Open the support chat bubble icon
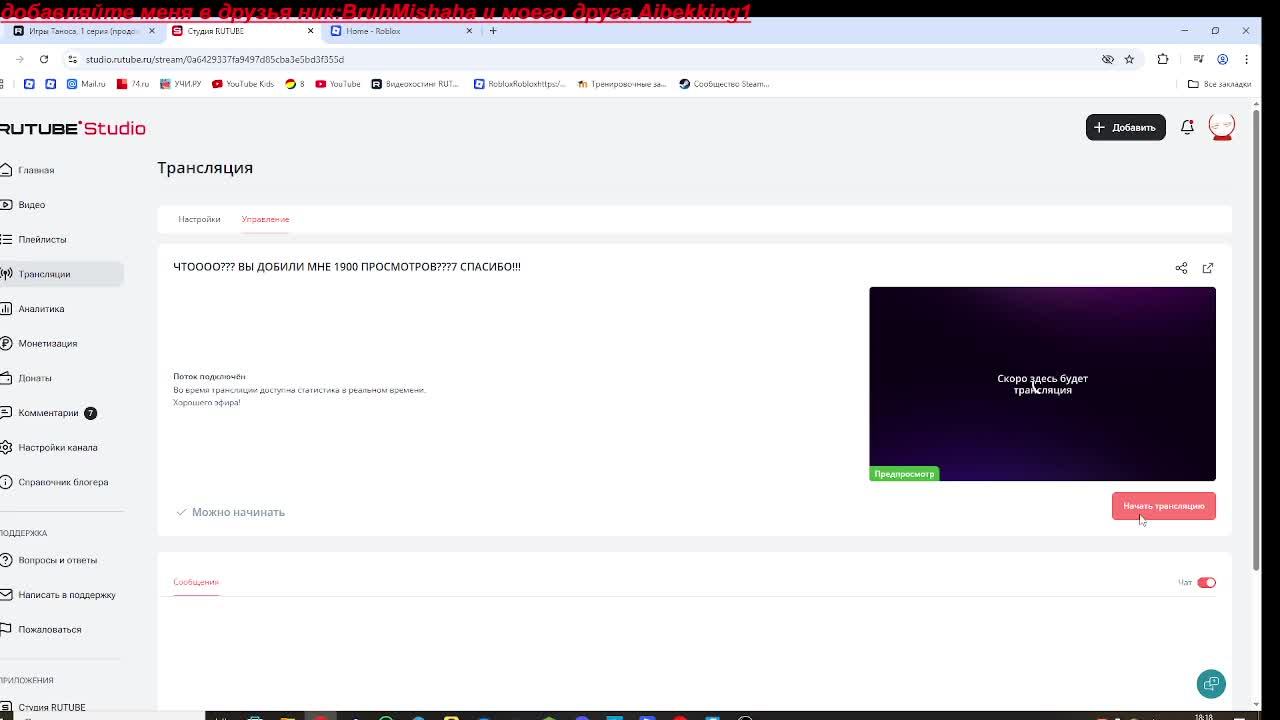 1211,684
